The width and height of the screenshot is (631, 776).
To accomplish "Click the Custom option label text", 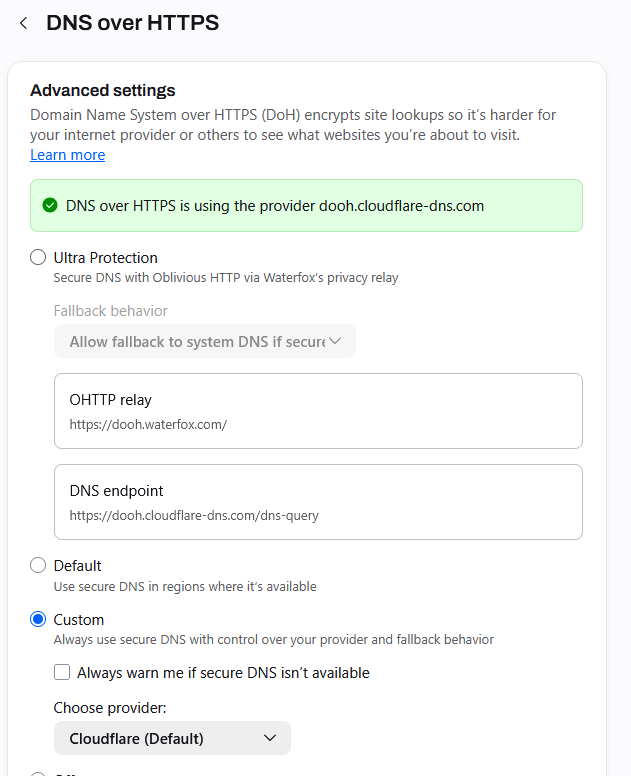I will [x=79, y=620].
